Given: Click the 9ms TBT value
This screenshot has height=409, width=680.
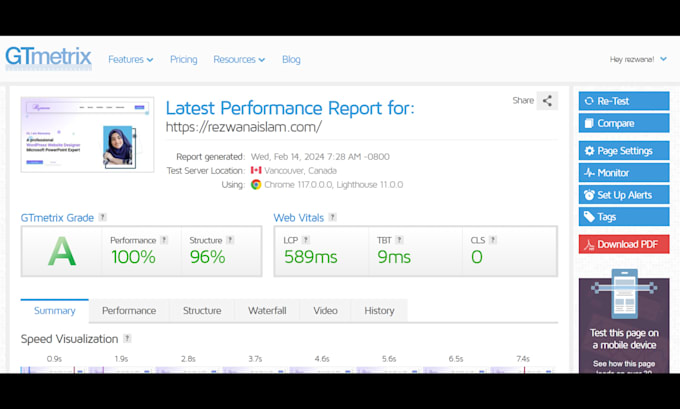Looking at the screenshot, I should tap(394, 257).
